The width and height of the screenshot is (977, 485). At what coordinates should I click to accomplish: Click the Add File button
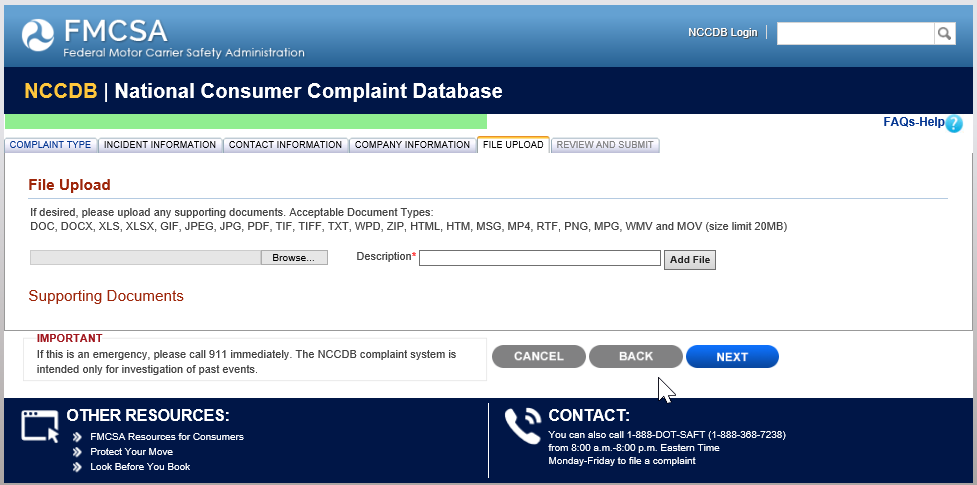[x=690, y=260]
